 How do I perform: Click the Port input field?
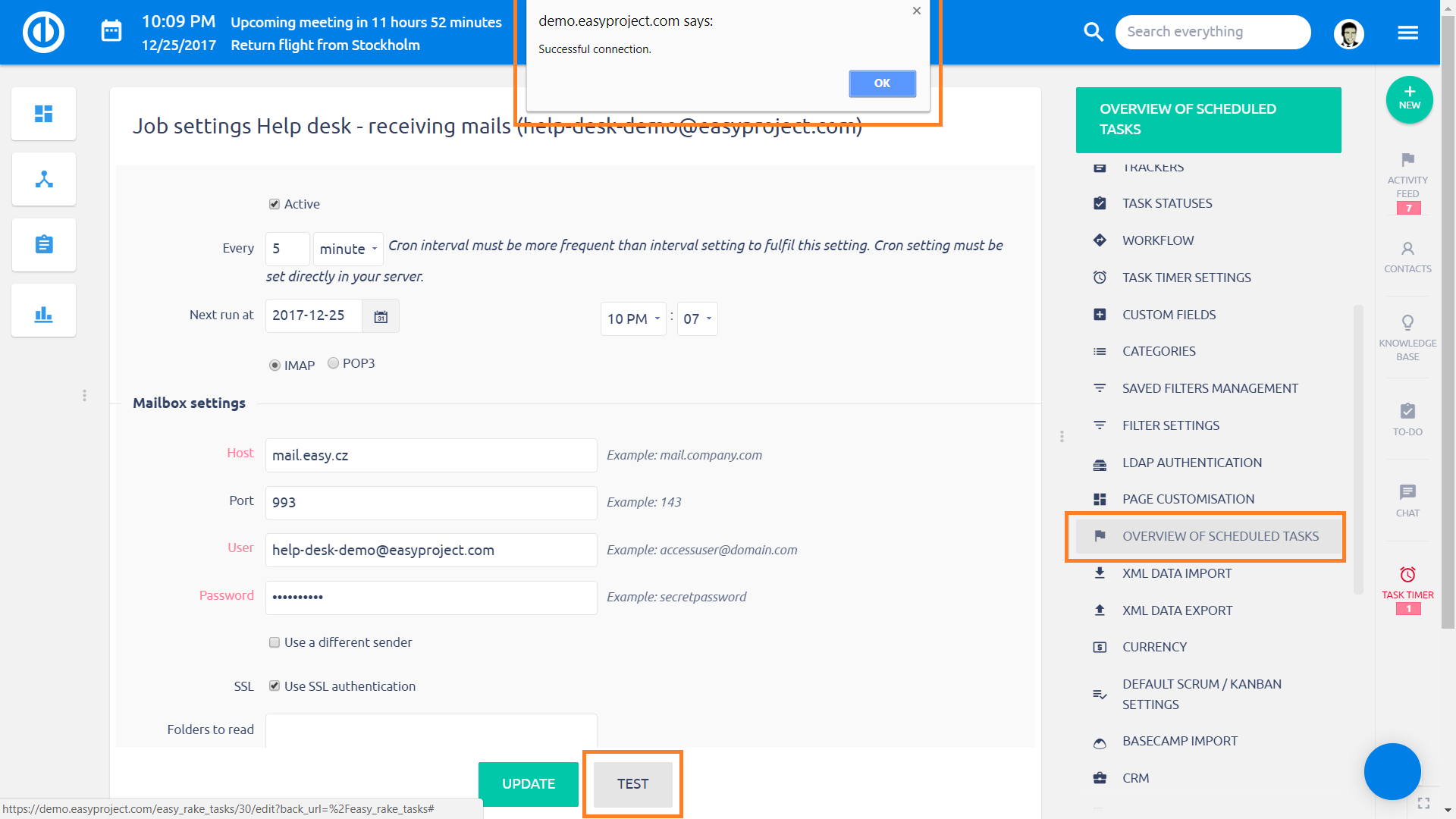coord(431,503)
